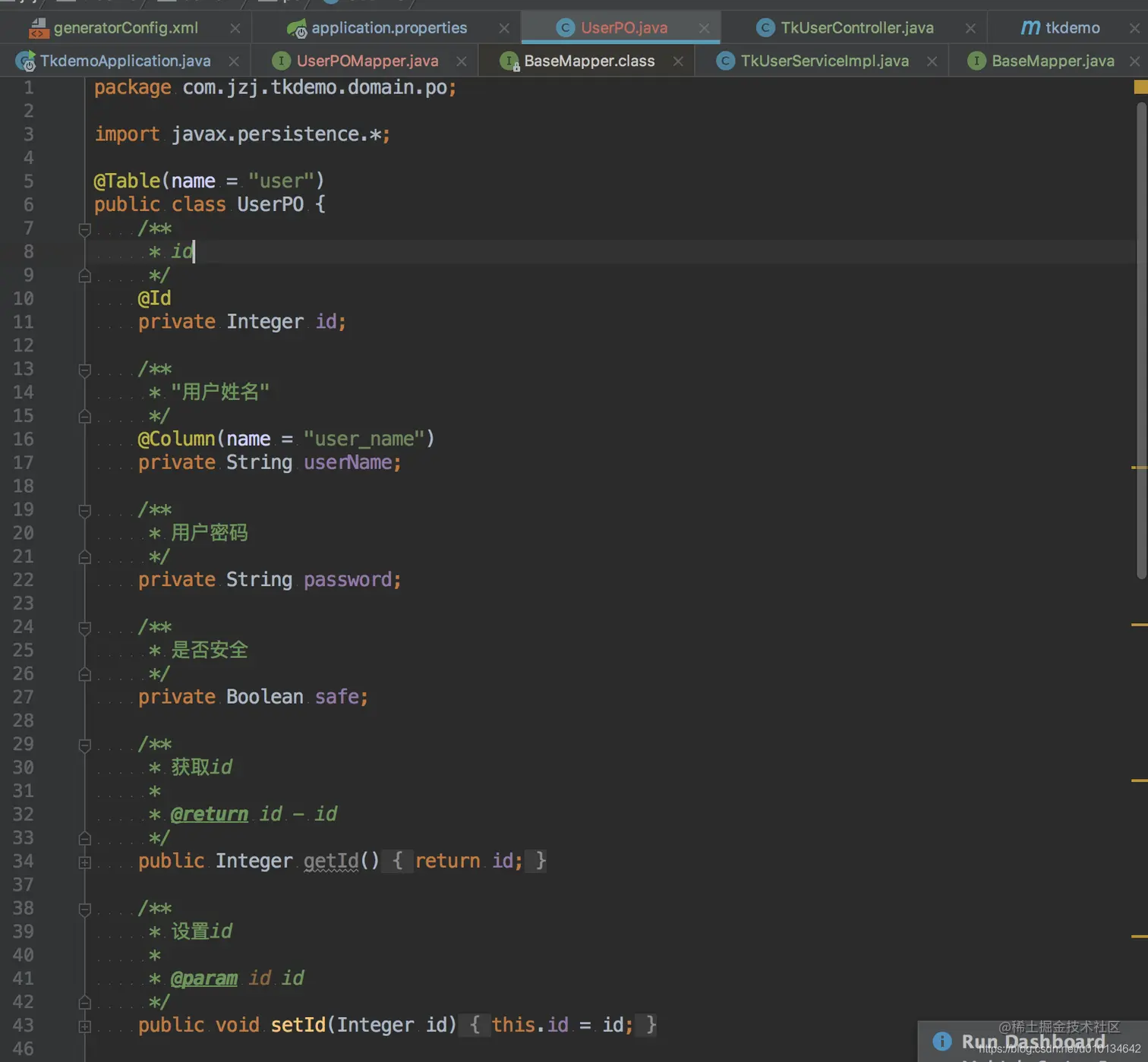Click the vertical editor scrollbar thumb
Viewport: 1148px width, 1062px height.
point(1141,341)
